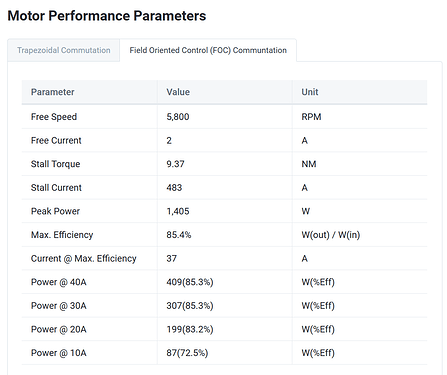Click the Power @ 20A value 199(83.2%)
The height and width of the screenshot is (375, 447).
(x=190, y=329)
